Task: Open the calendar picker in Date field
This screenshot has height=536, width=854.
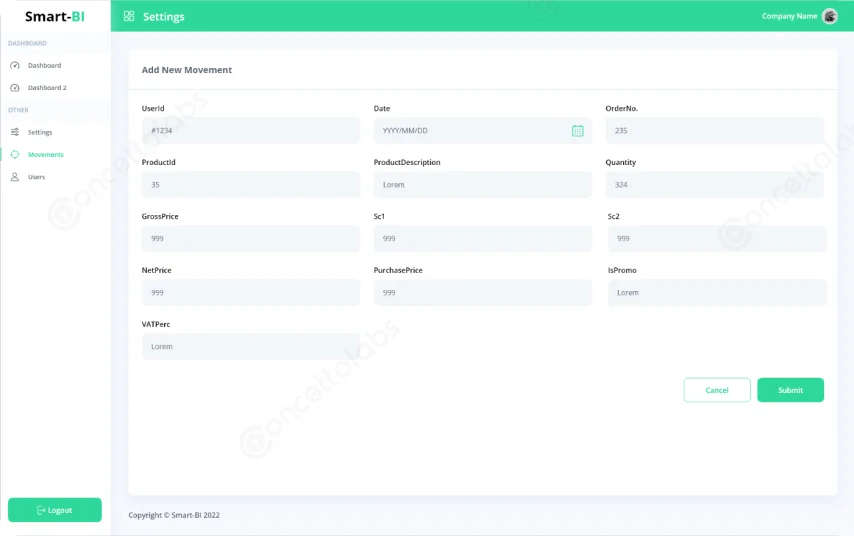Action: pyautogui.click(x=577, y=131)
